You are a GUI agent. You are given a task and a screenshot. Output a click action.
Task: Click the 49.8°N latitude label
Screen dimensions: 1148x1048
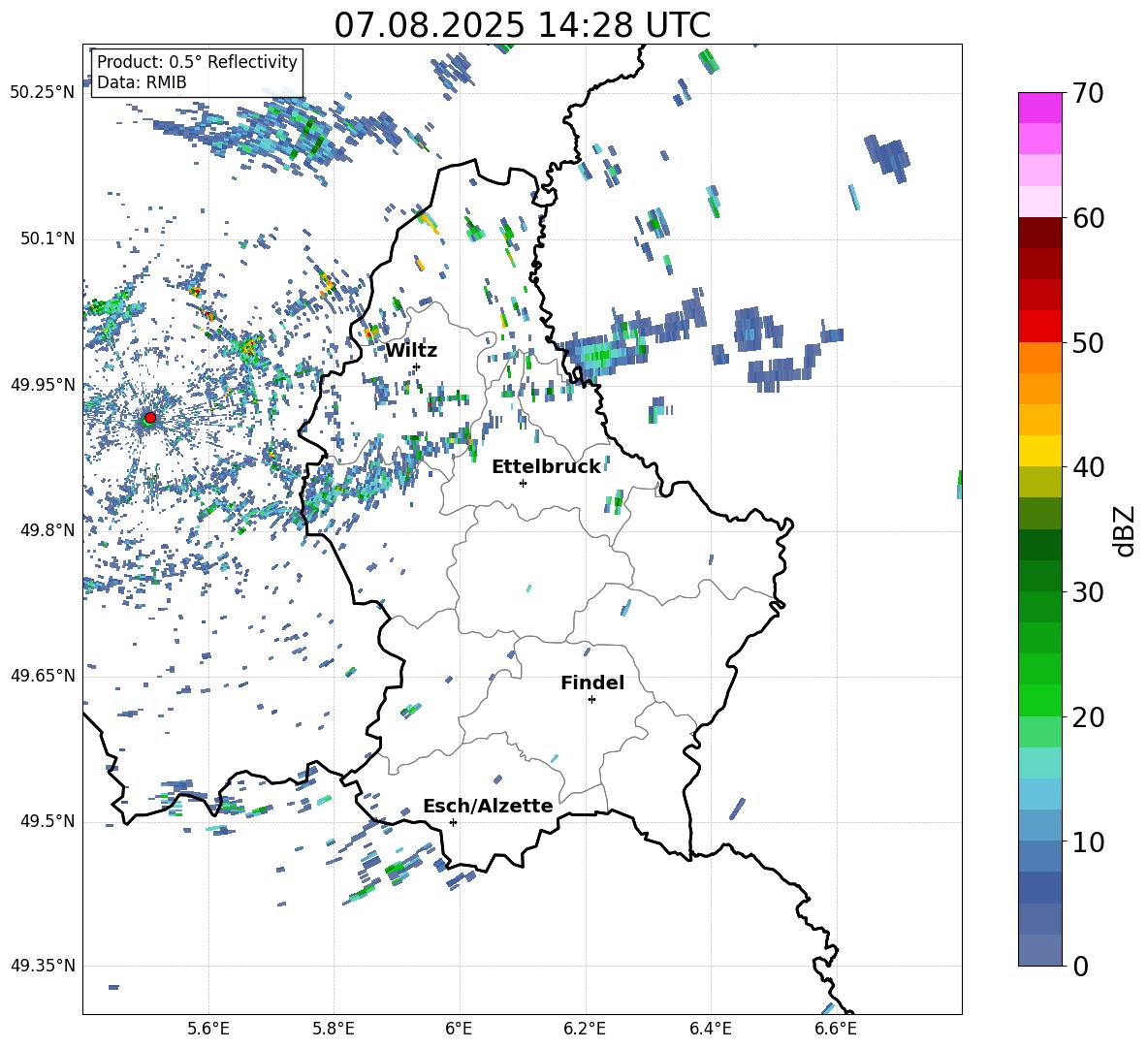click(x=48, y=530)
